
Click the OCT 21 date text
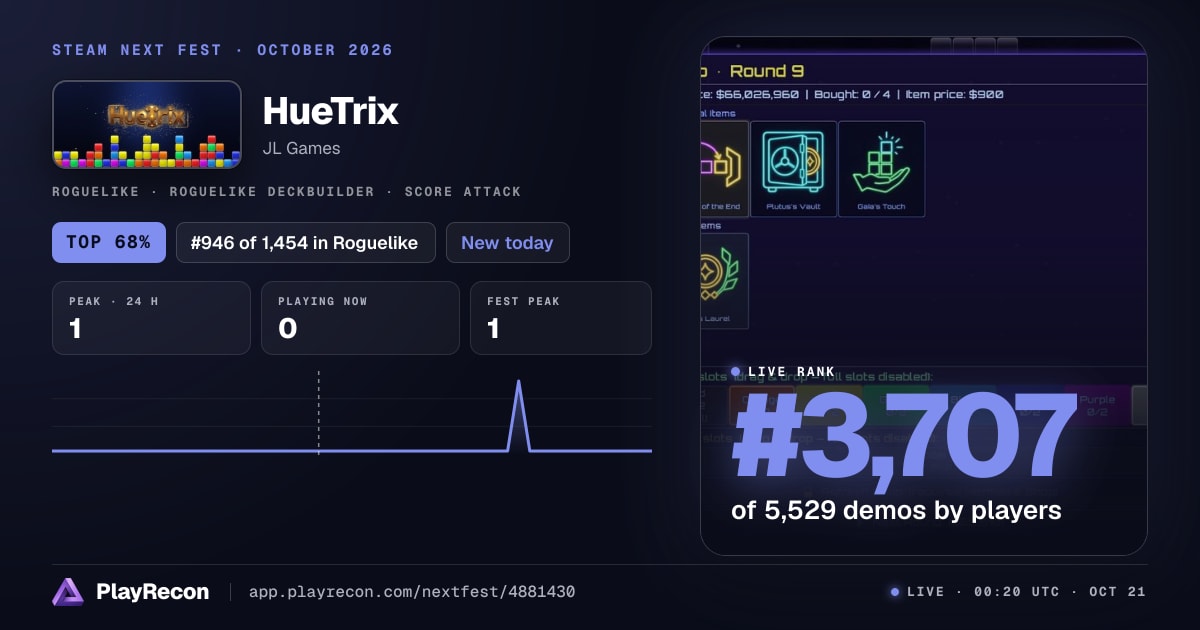1117,592
